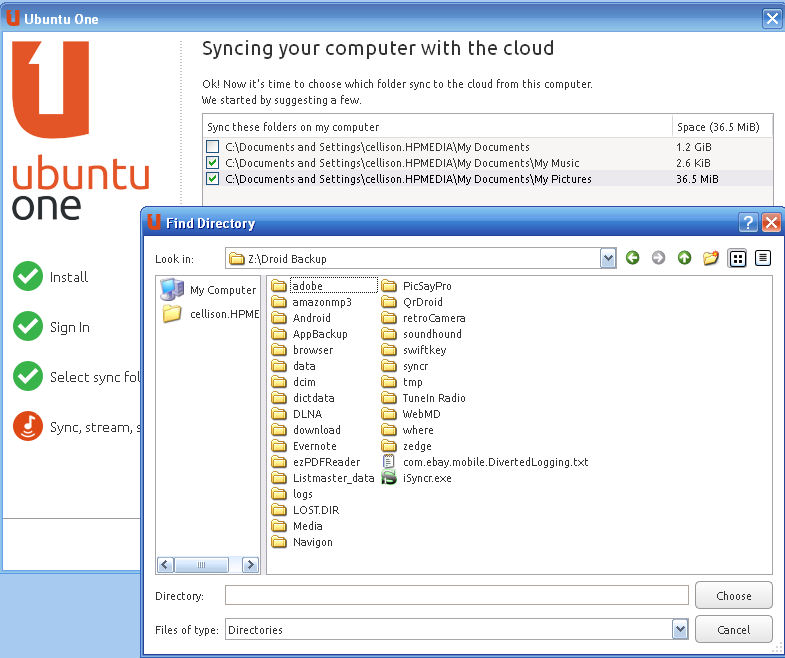The image size is (785, 658).
Task: Switch to list view mode
Action: coord(737,258)
